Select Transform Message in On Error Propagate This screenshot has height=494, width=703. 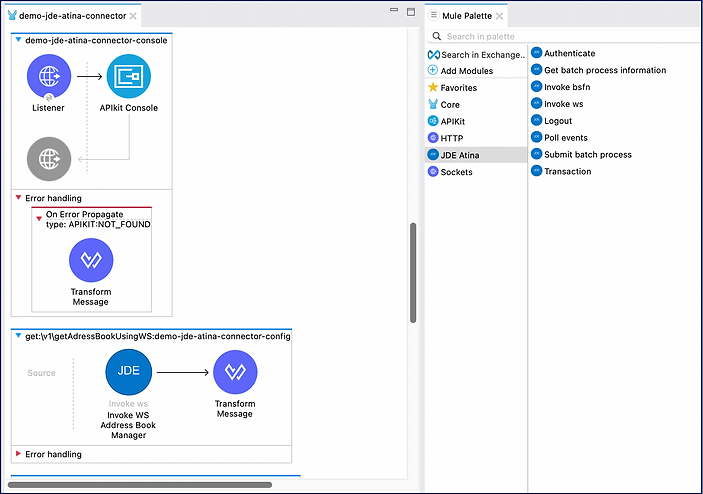point(91,260)
